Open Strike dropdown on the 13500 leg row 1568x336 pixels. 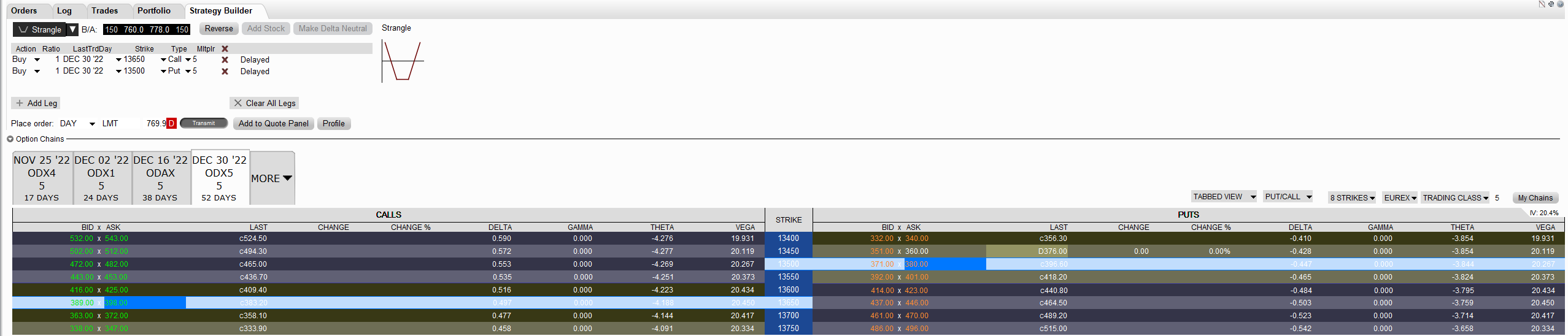(163, 71)
